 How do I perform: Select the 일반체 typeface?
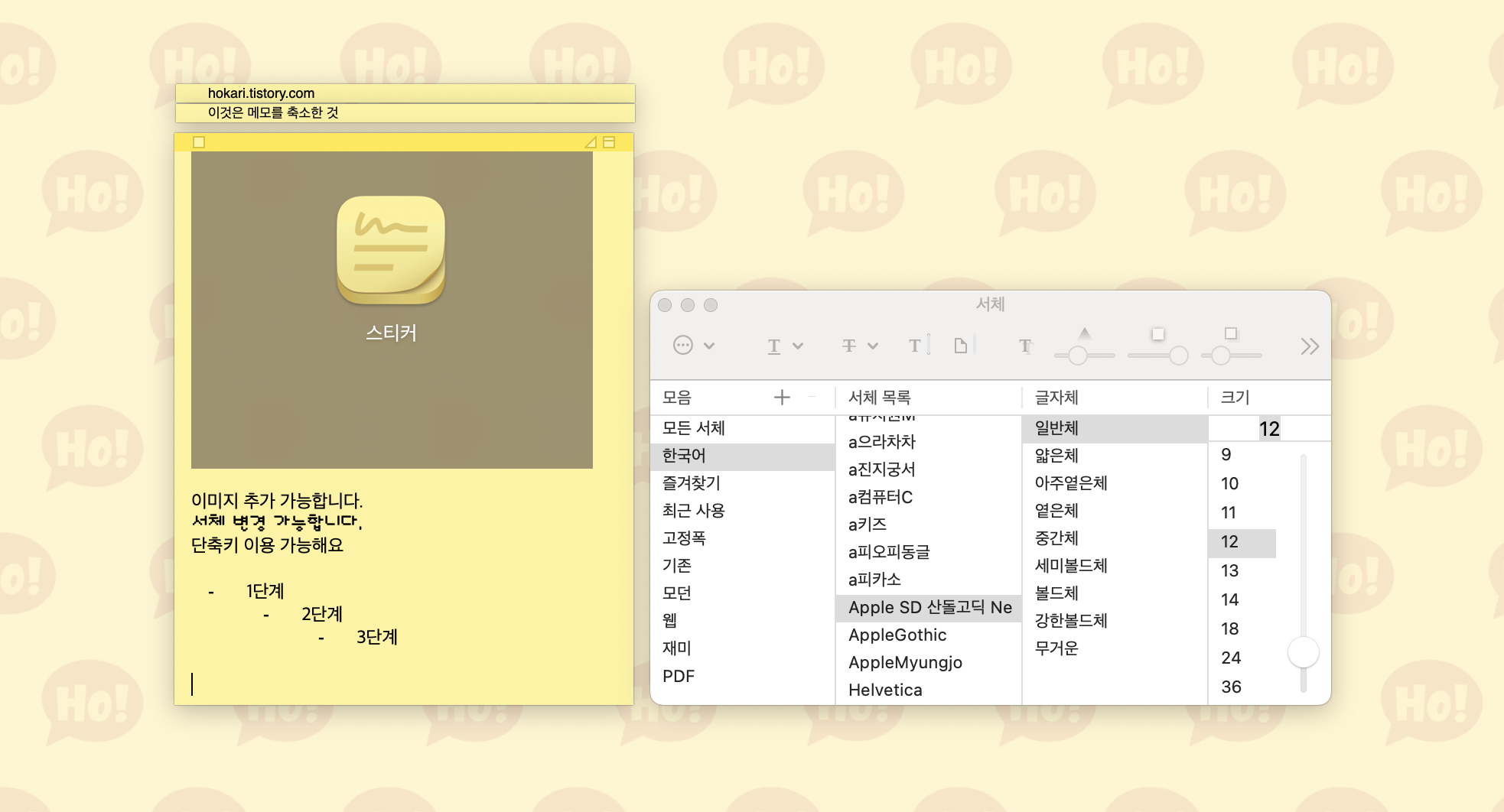[x=1115, y=428]
